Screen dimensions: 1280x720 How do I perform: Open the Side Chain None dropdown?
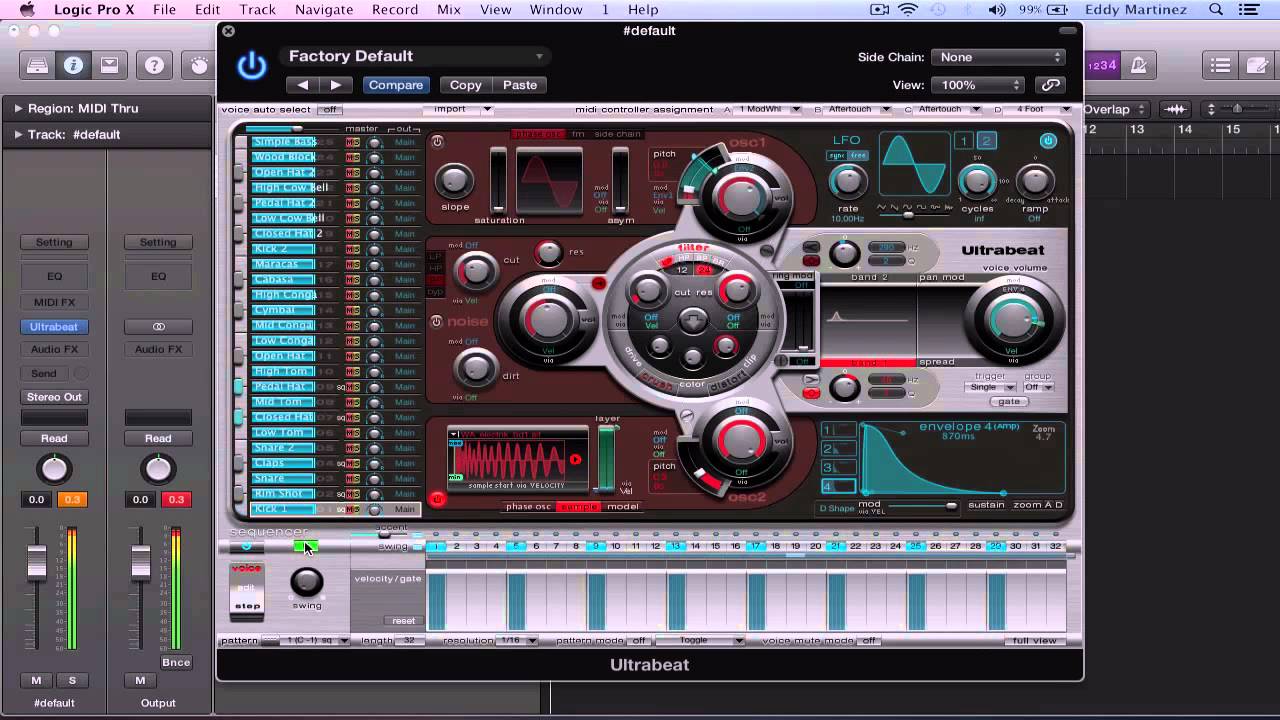[x=997, y=57]
